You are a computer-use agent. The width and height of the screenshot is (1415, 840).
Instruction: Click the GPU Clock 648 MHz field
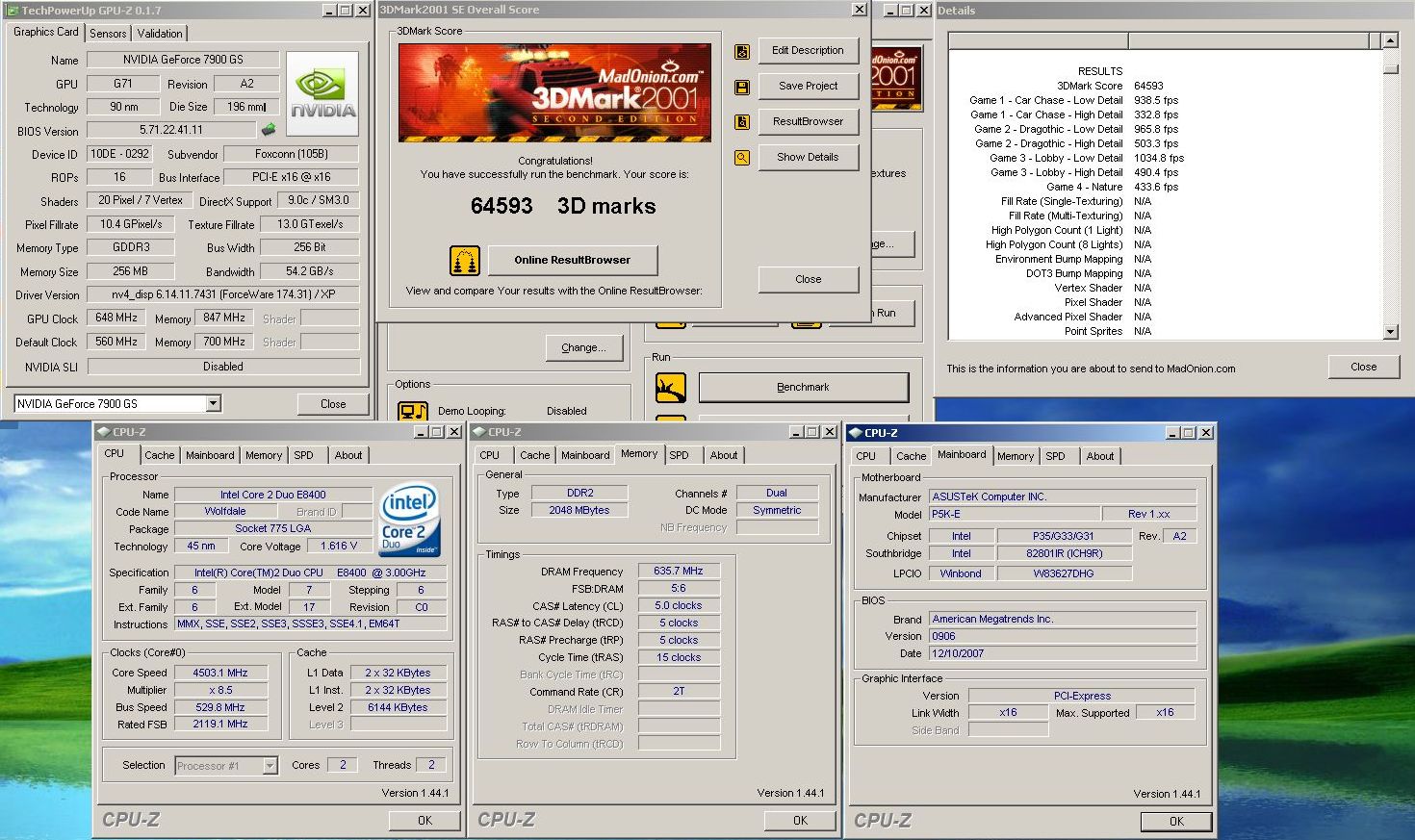pyautogui.click(x=116, y=318)
